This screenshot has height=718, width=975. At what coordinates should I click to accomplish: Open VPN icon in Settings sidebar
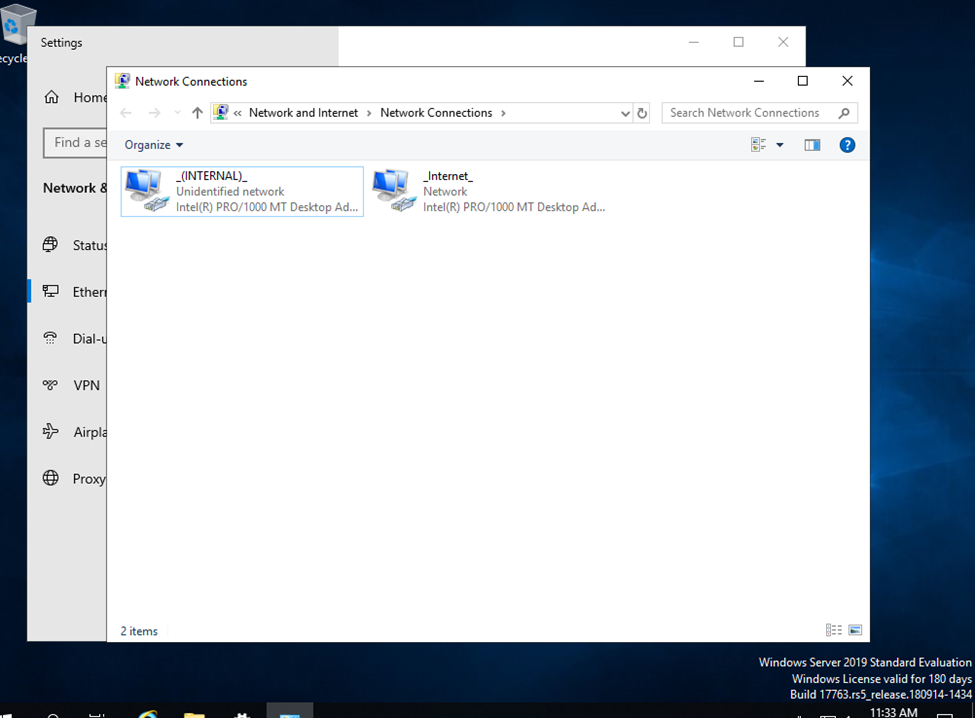(50, 385)
